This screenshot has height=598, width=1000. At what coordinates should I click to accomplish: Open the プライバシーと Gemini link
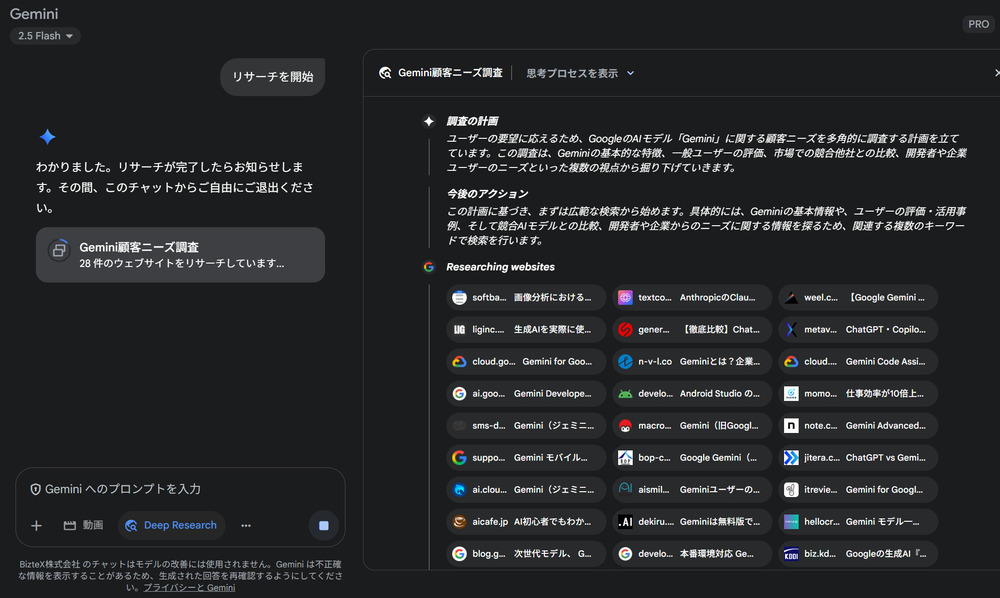pyautogui.click(x=189, y=587)
